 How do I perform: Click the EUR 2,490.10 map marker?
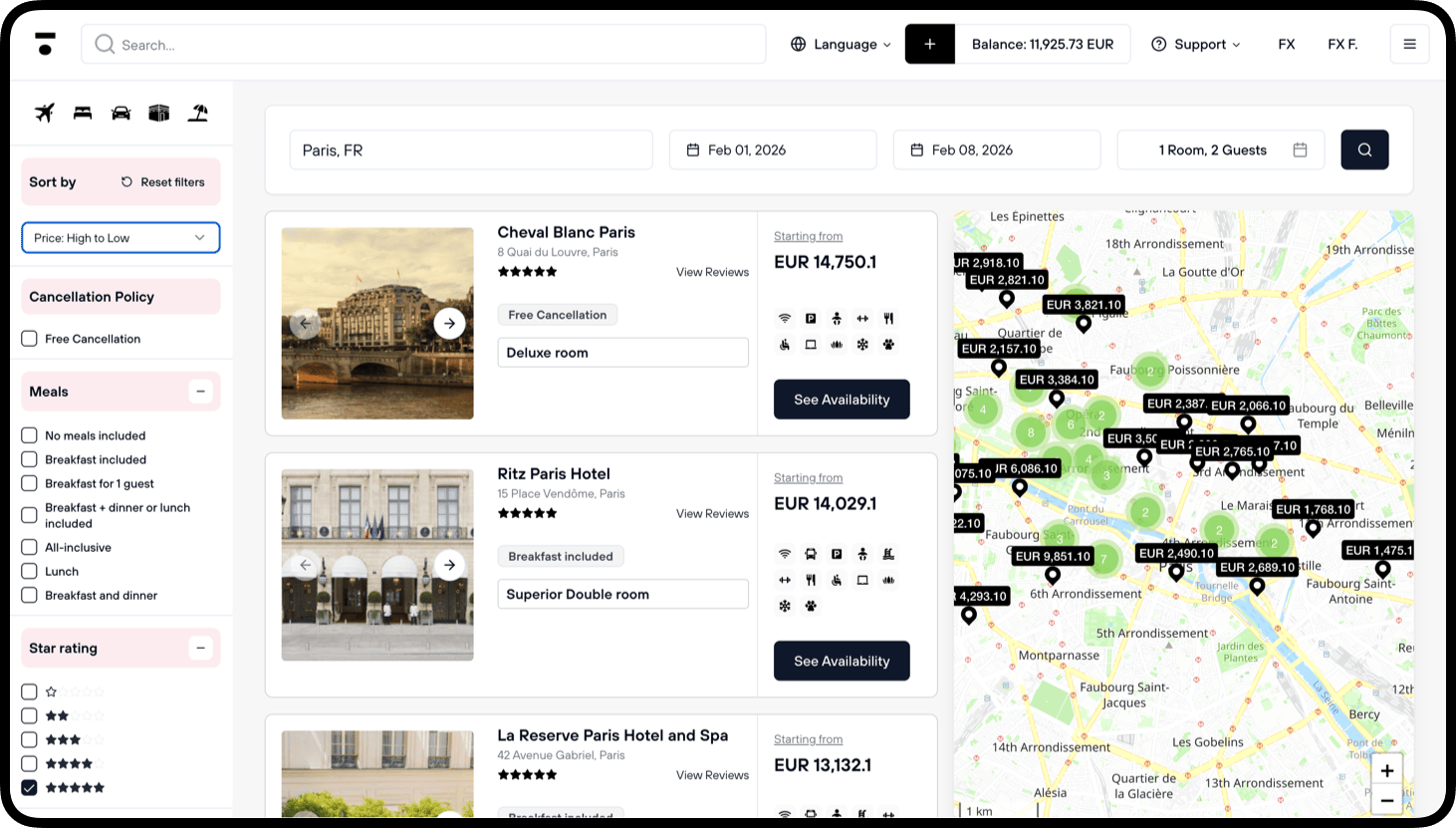coord(1176,553)
